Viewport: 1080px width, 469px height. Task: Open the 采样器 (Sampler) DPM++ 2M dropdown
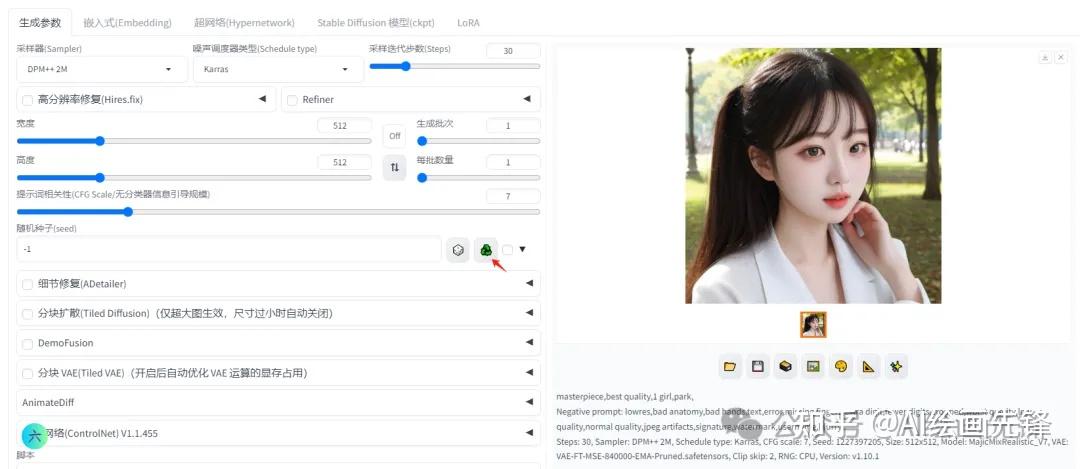[102, 70]
